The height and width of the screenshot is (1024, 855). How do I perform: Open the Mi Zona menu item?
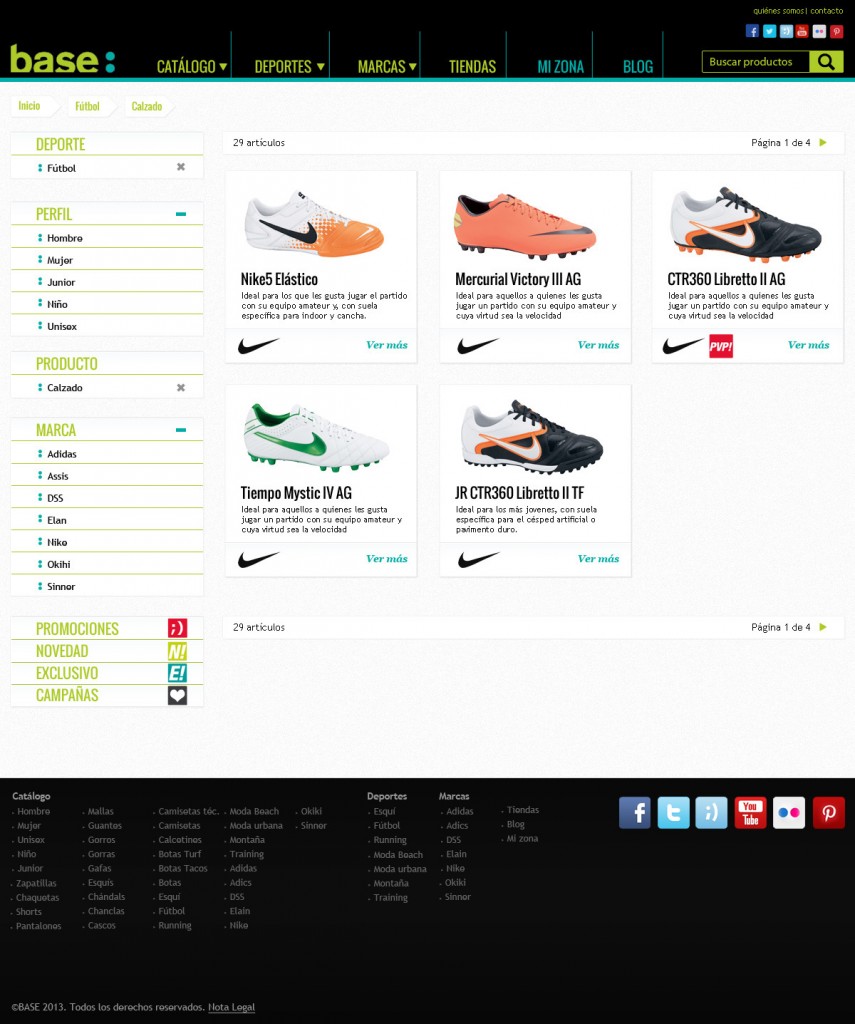tap(560, 67)
